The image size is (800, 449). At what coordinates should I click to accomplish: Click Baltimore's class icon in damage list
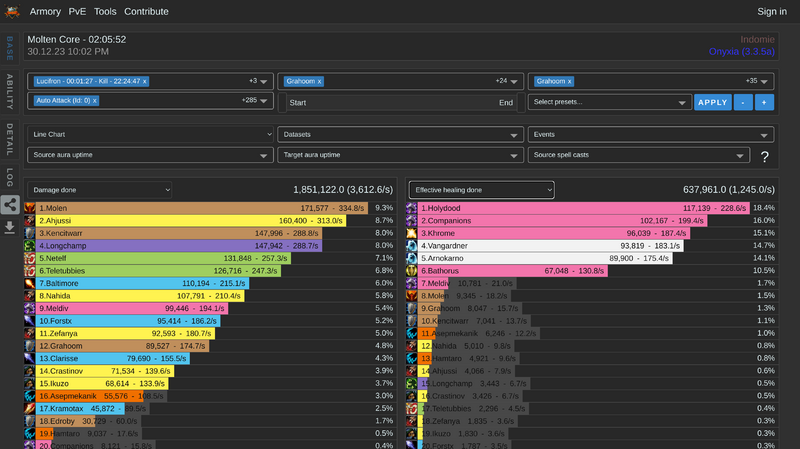tap(30, 284)
